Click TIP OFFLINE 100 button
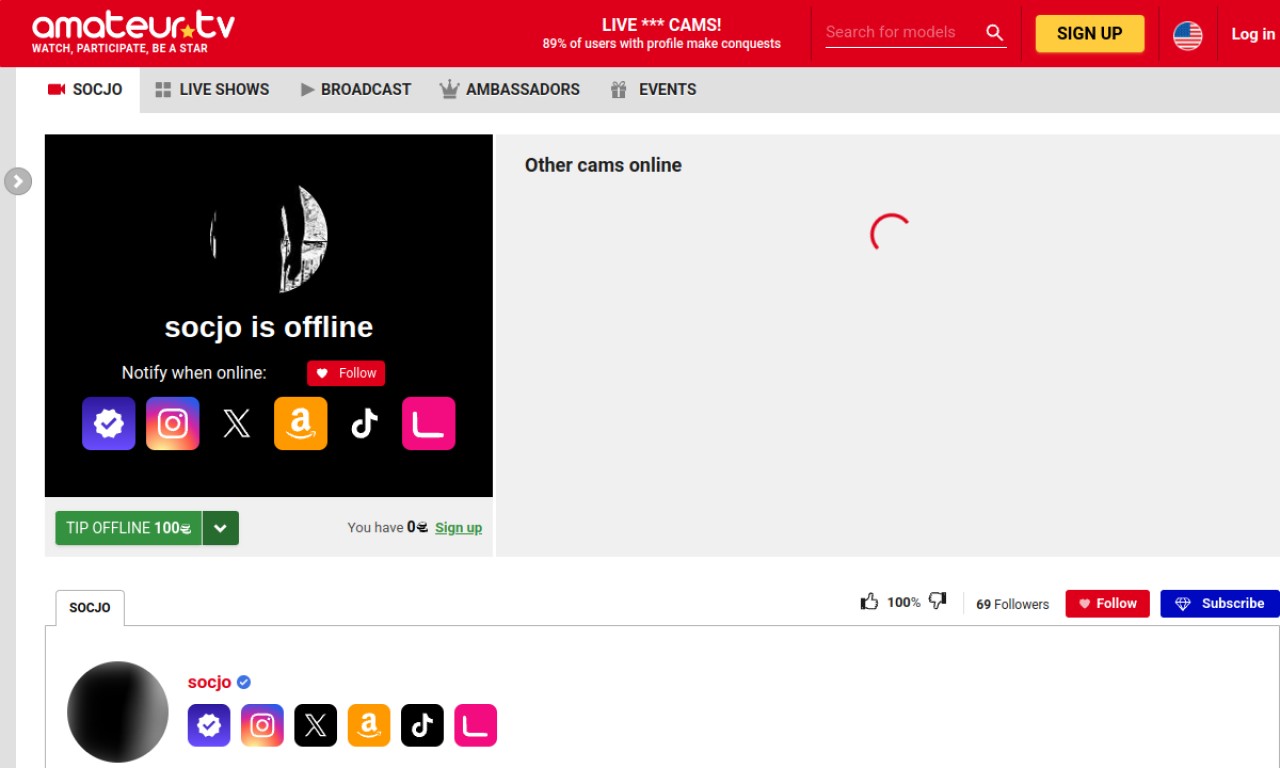The image size is (1280, 768). (x=129, y=528)
